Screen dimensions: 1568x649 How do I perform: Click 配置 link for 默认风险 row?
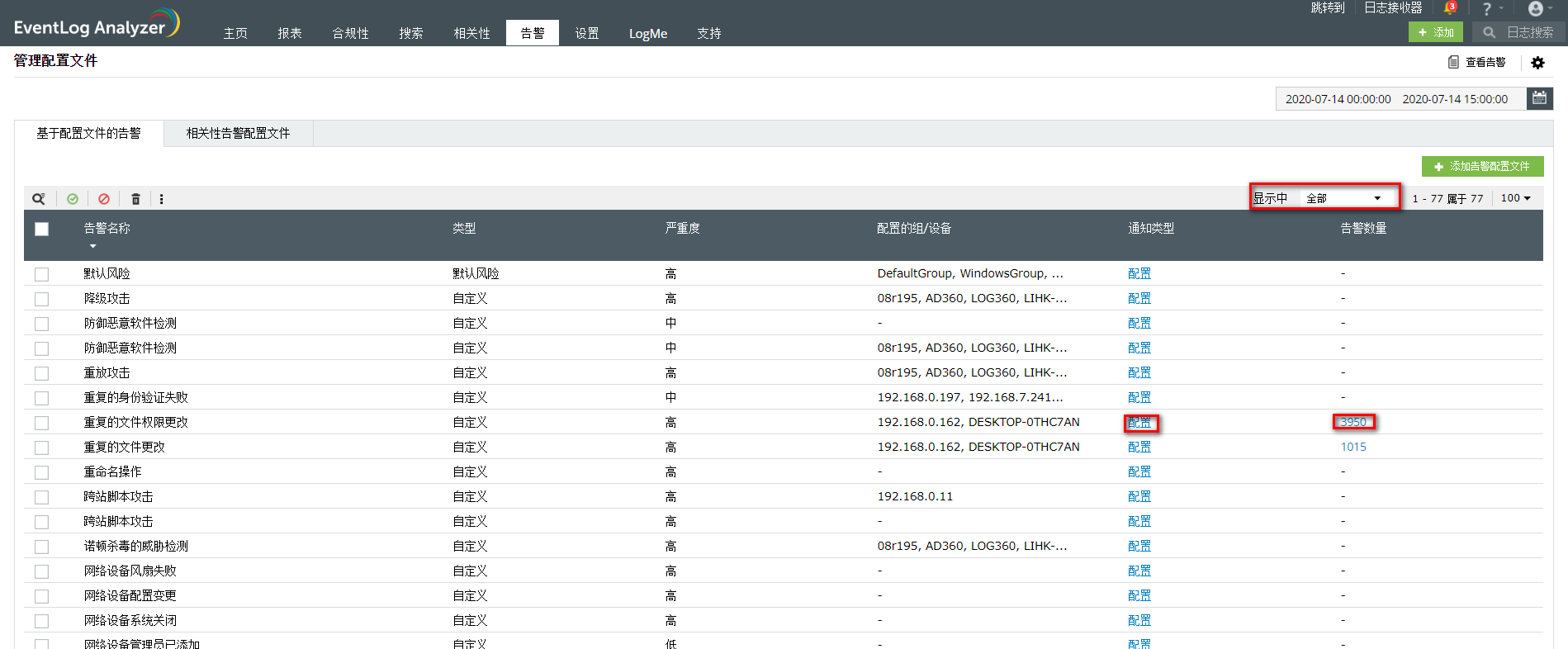coord(1140,273)
